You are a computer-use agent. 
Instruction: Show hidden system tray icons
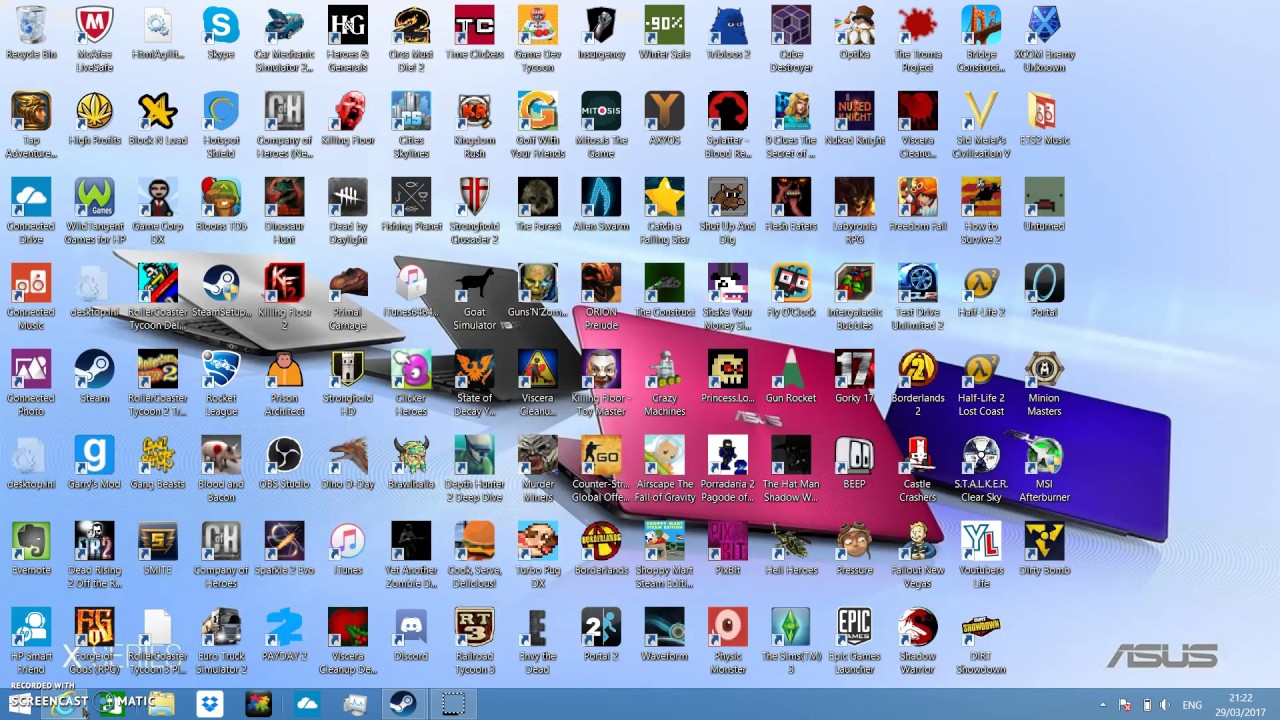click(1103, 705)
